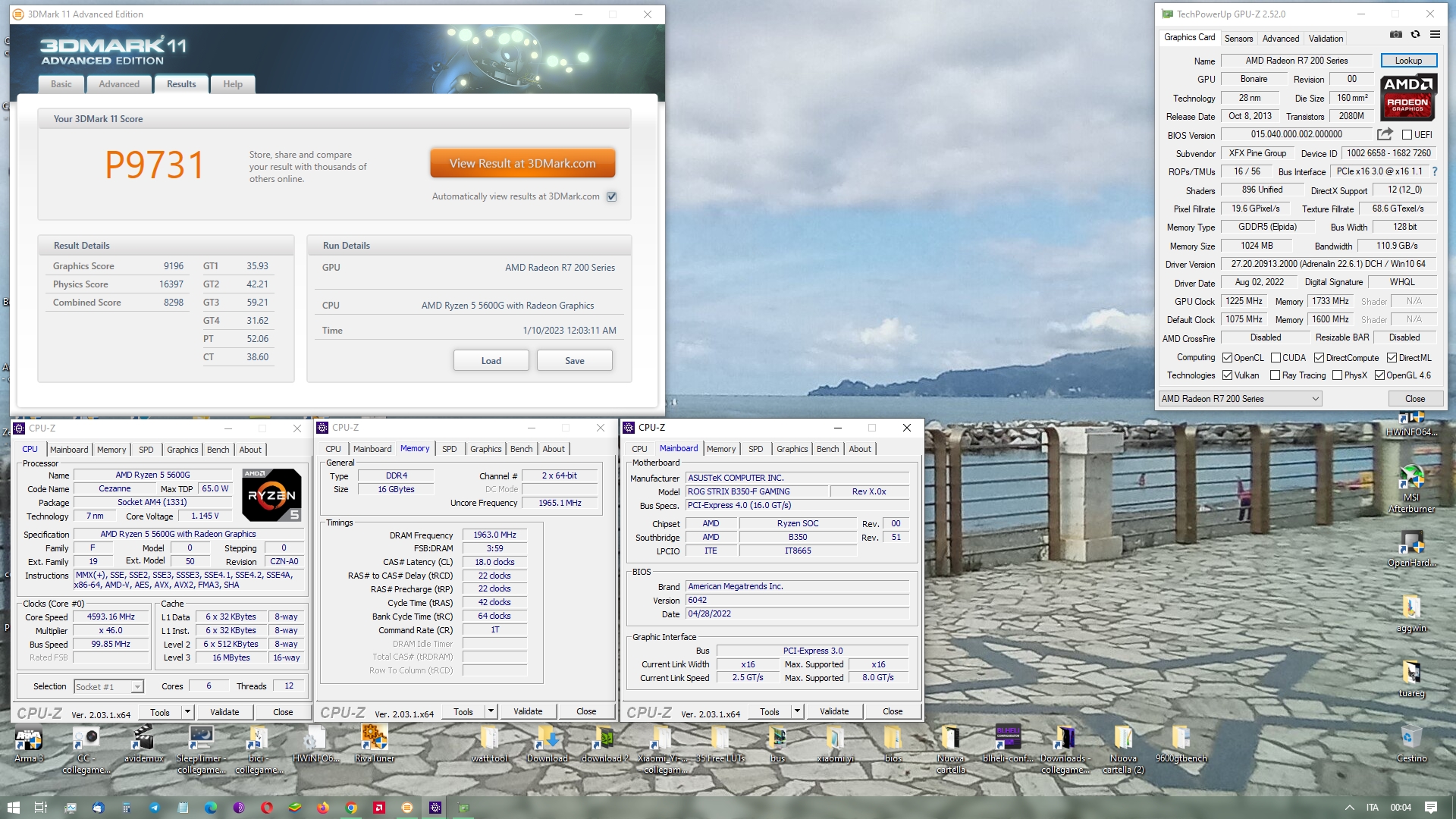Open the Cestino recycle bin icon
Screen dimensions: 1456x819
(x=1411, y=745)
